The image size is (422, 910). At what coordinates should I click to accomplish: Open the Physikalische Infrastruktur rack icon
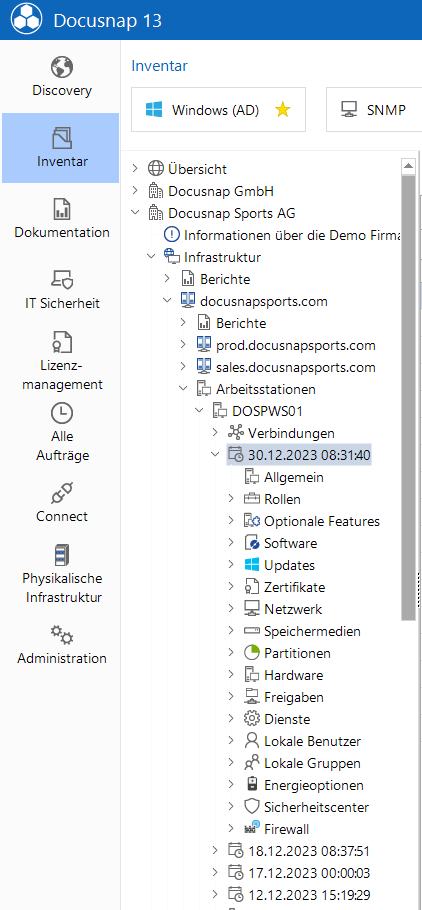click(x=62, y=555)
